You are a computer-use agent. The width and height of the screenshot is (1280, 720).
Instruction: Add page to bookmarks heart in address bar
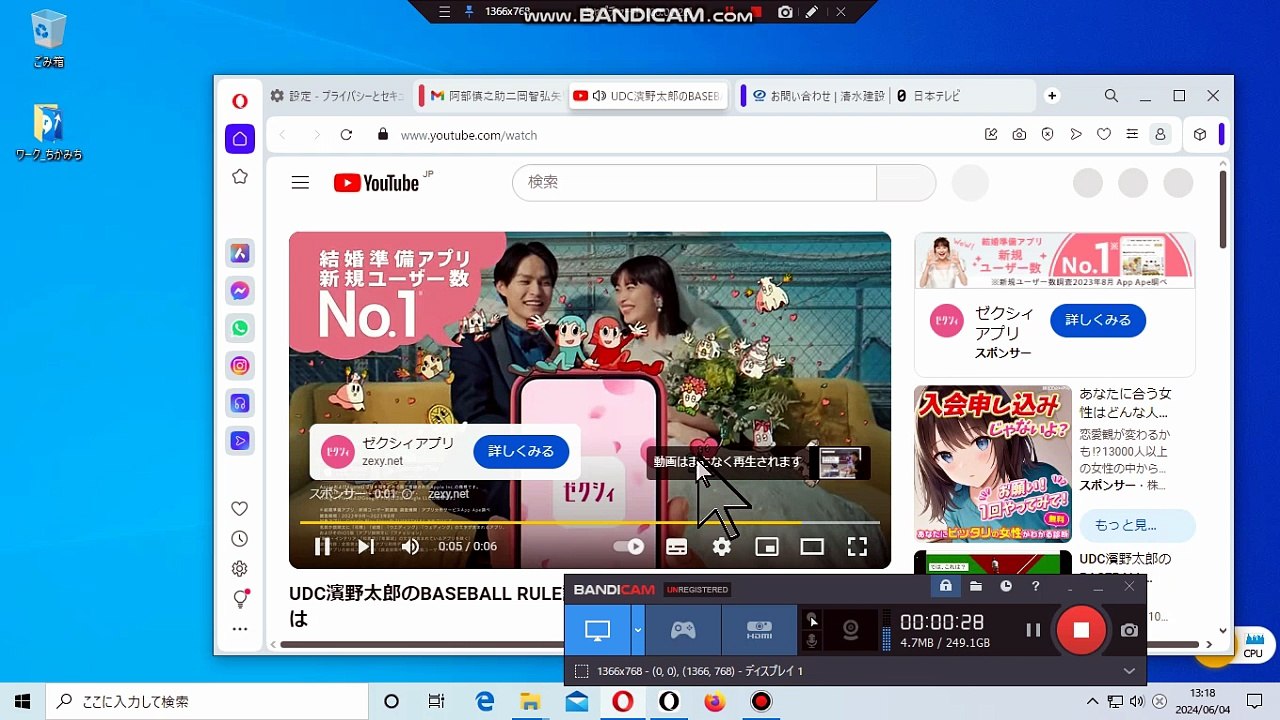pyautogui.click(x=1104, y=135)
